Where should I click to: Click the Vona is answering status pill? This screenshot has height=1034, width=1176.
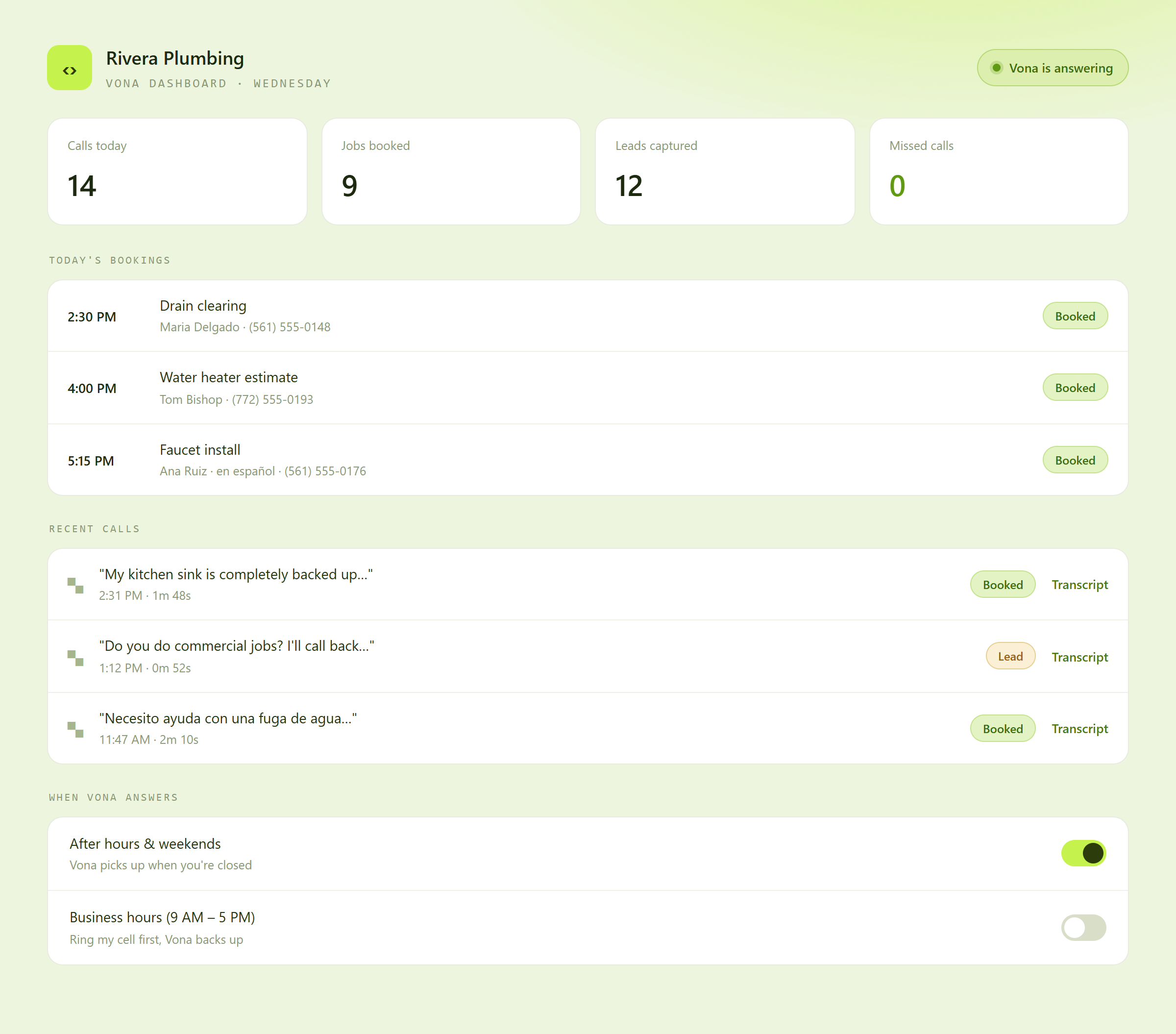1053,68
